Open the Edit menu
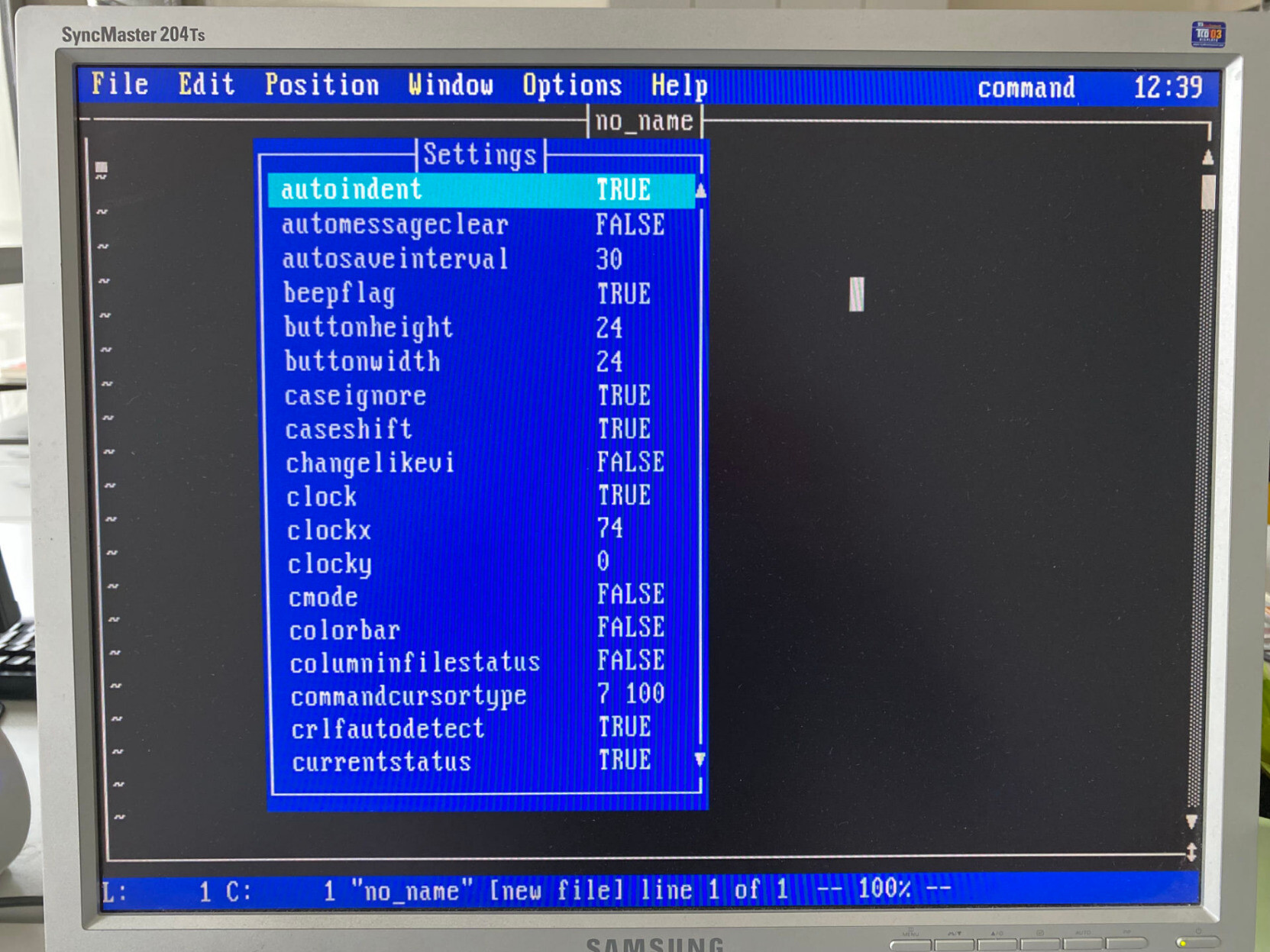This screenshot has height=952, width=1270. pyautogui.click(x=206, y=83)
